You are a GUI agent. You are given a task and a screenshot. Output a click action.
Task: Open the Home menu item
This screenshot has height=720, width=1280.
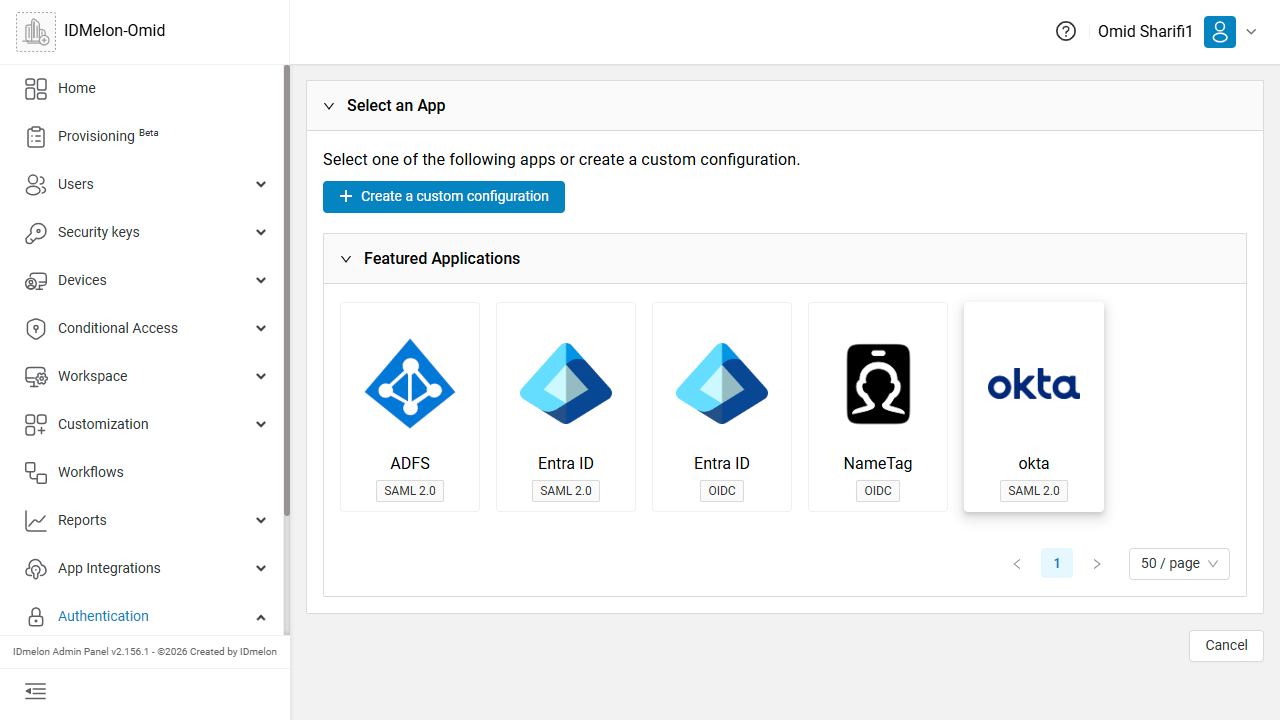(142, 88)
